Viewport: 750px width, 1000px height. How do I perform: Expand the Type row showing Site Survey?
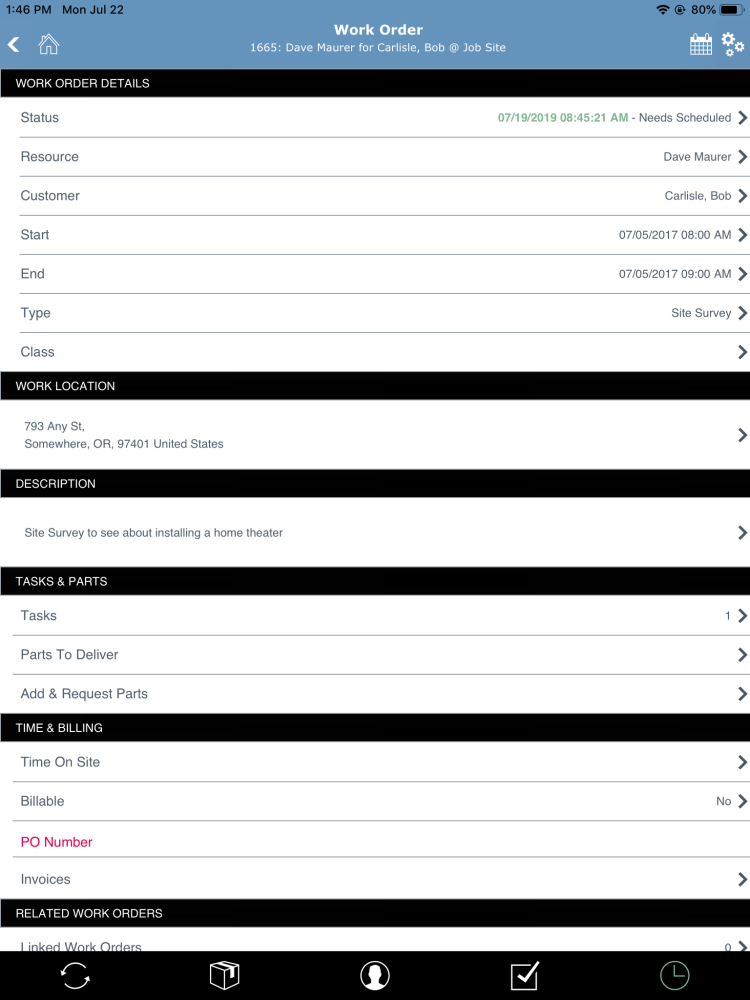pyautogui.click(x=741, y=312)
